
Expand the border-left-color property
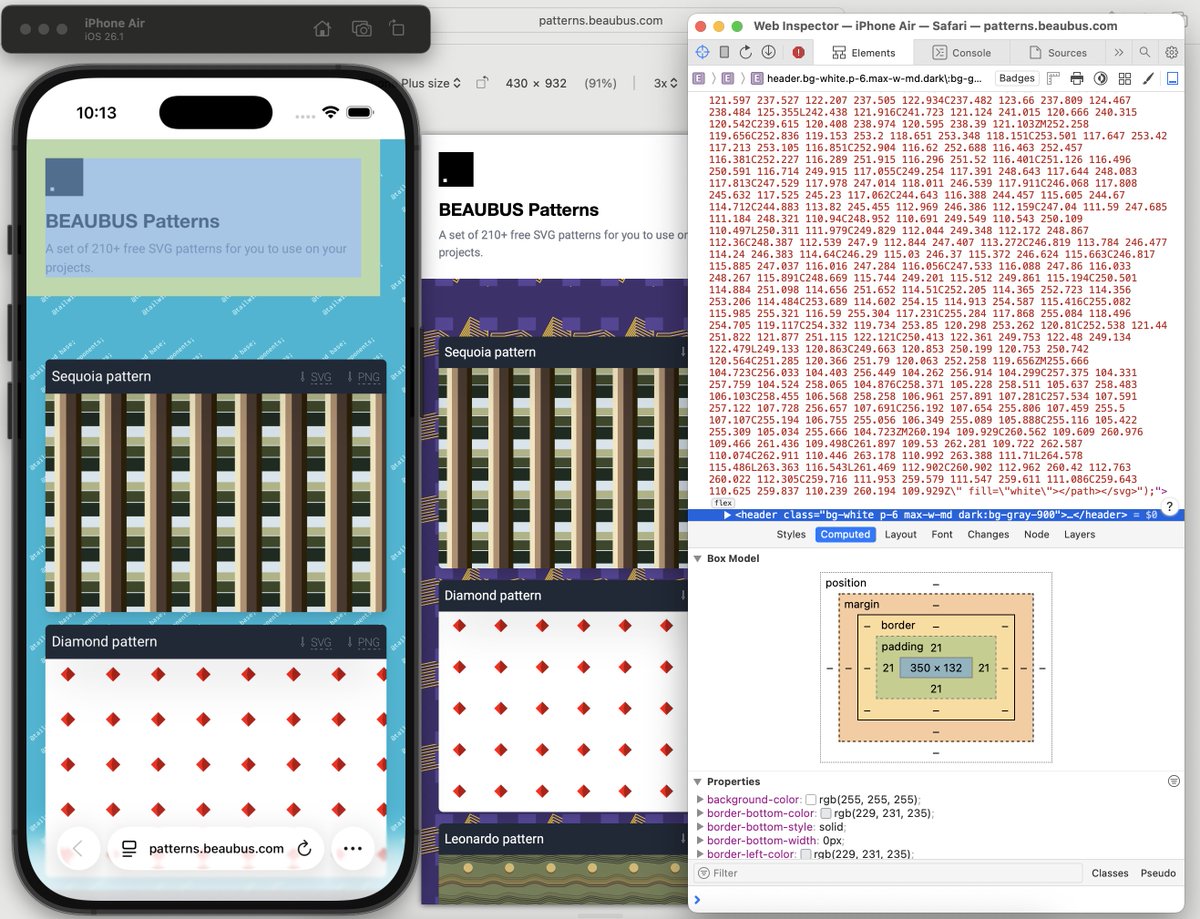tap(700, 854)
